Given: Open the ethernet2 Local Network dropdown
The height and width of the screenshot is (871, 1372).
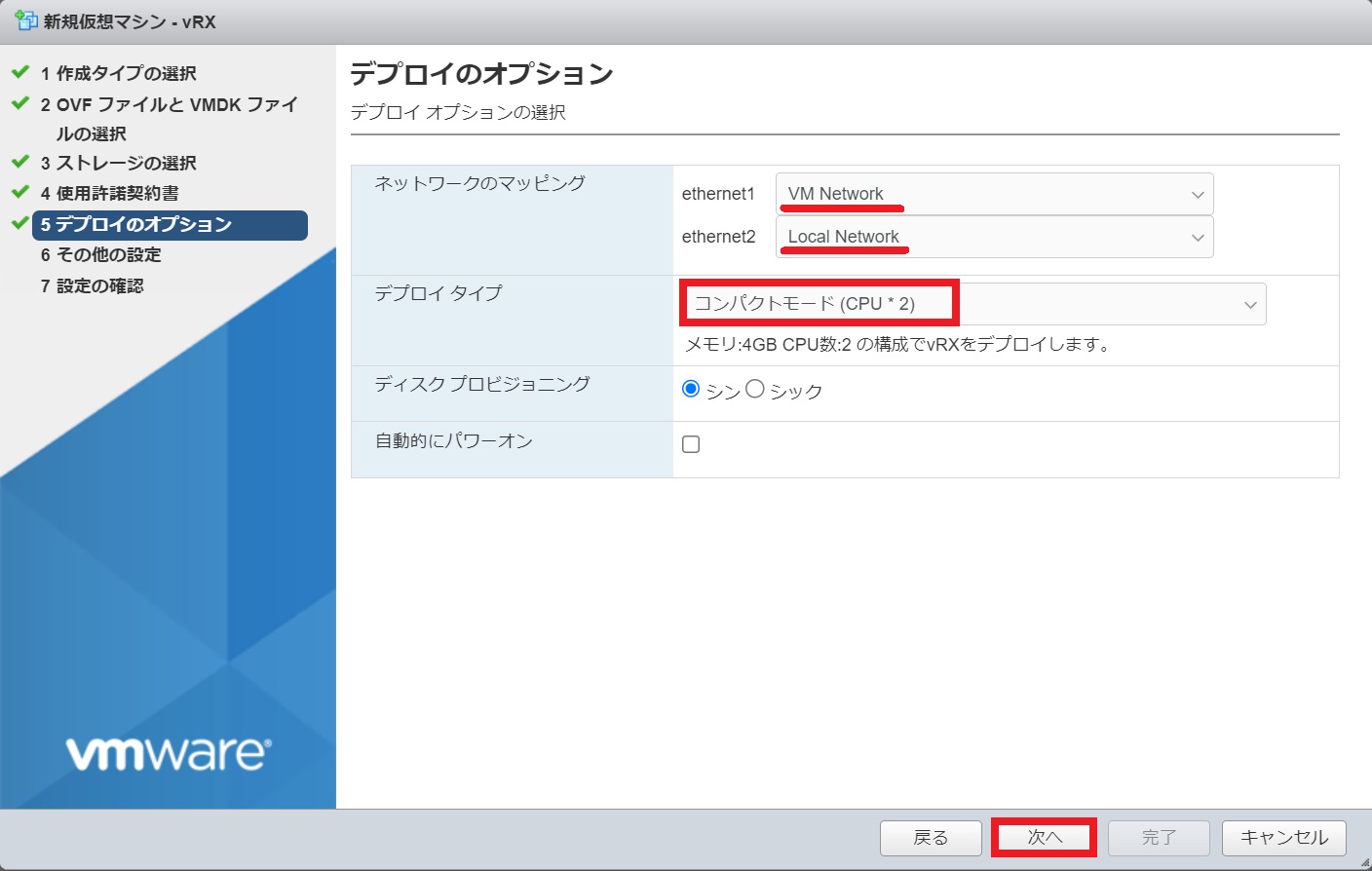Looking at the screenshot, I should [994, 237].
